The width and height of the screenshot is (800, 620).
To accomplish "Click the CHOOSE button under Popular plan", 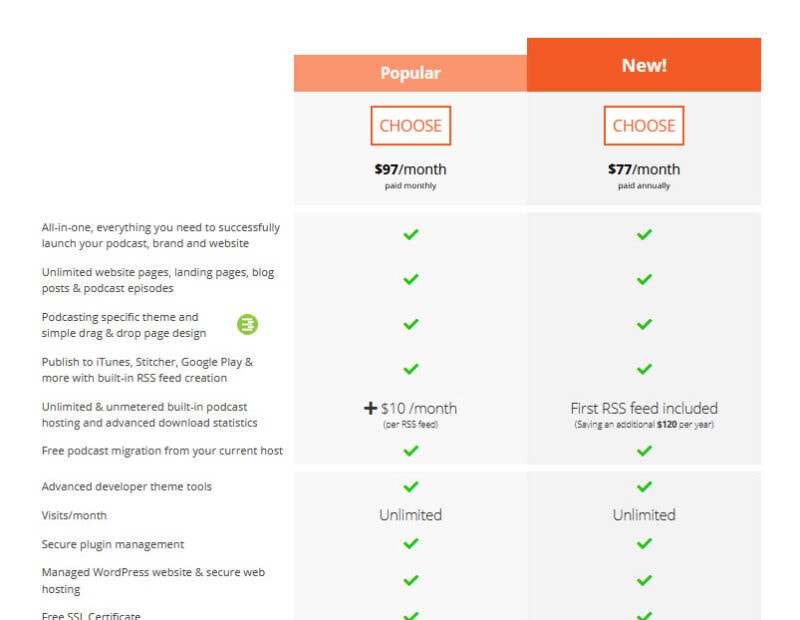I will click(x=411, y=126).
